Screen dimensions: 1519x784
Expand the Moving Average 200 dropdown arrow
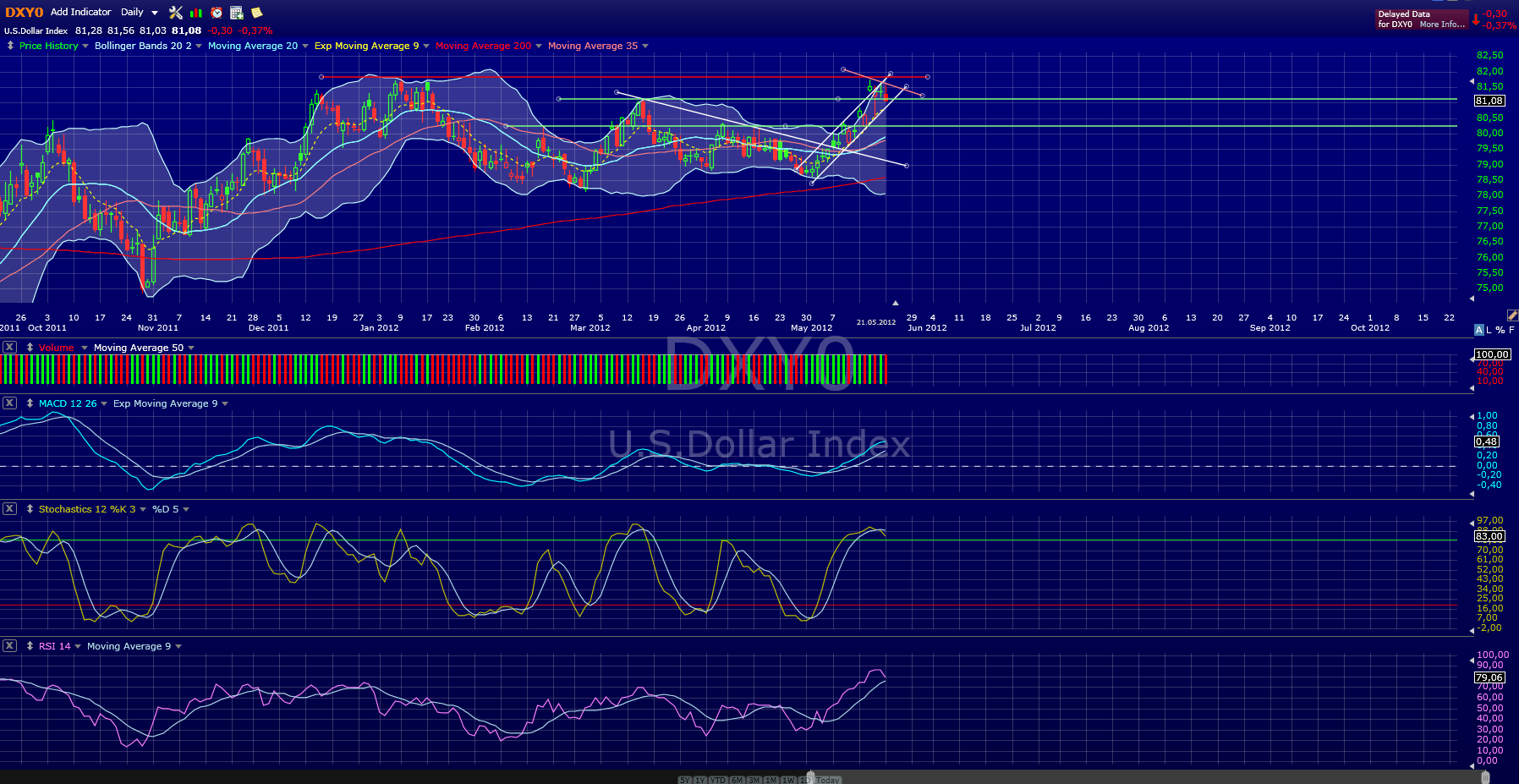tap(539, 47)
